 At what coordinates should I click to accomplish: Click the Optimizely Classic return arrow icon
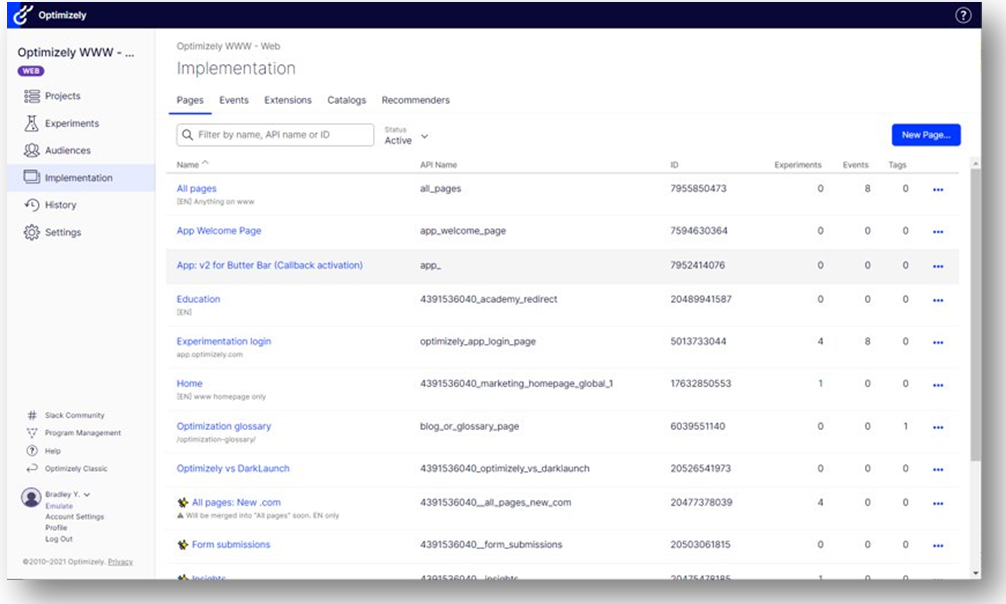click(x=32, y=469)
